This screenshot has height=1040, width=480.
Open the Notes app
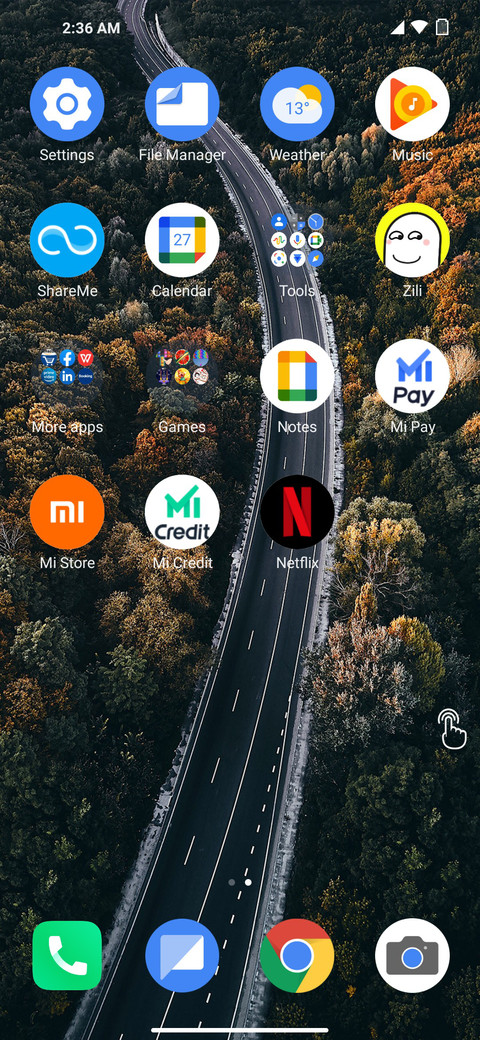[x=297, y=376]
